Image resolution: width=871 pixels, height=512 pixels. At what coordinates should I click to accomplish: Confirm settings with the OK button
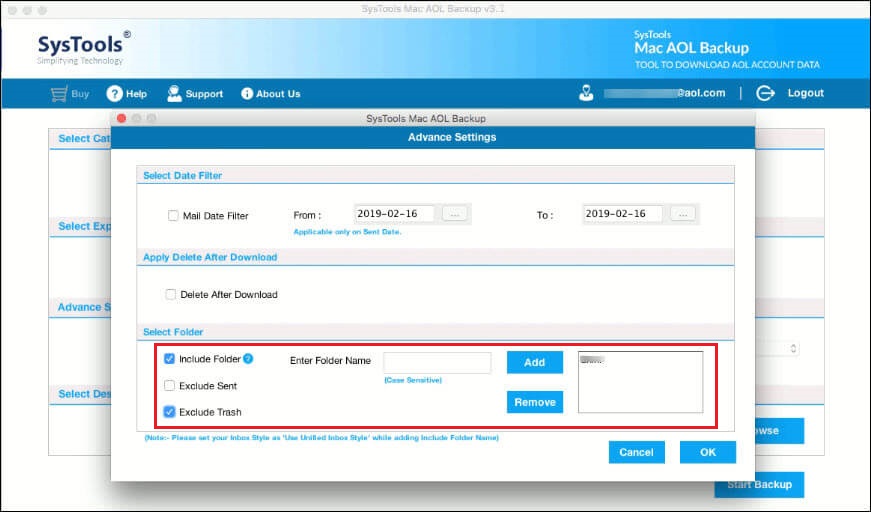(708, 452)
